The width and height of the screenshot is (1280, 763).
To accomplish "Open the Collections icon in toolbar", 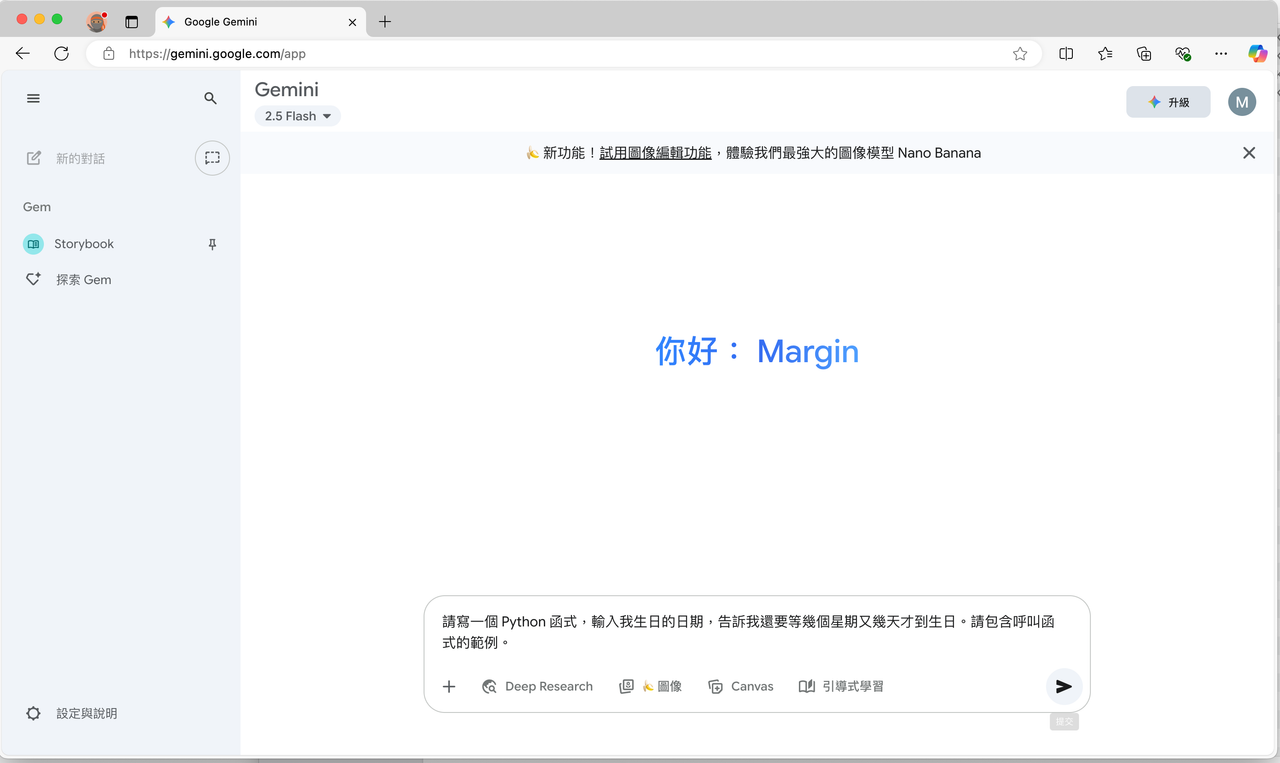I will (x=1144, y=54).
